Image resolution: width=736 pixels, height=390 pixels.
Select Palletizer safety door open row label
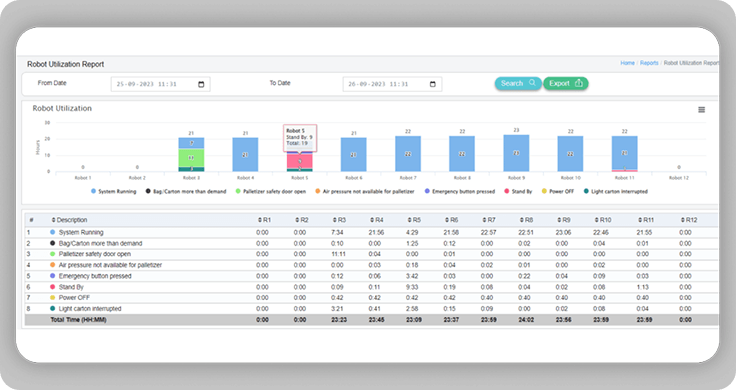pyautogui.click(x=94, y=254)
